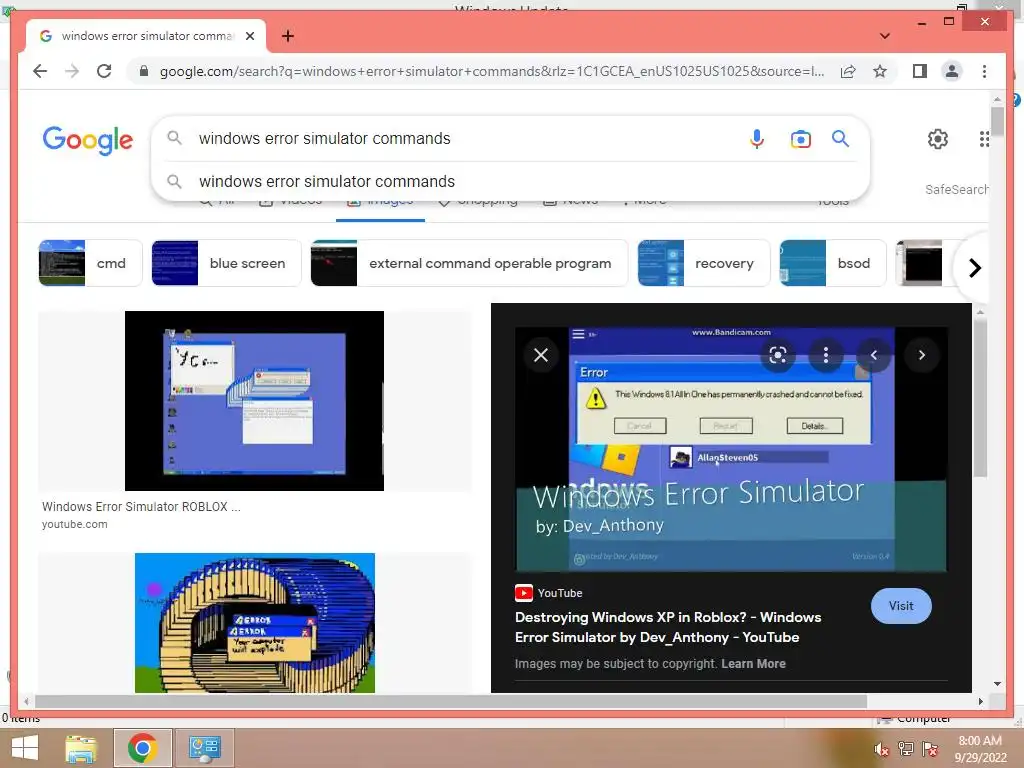
Task: Open the spiral error windows image result
Action: 255,623
